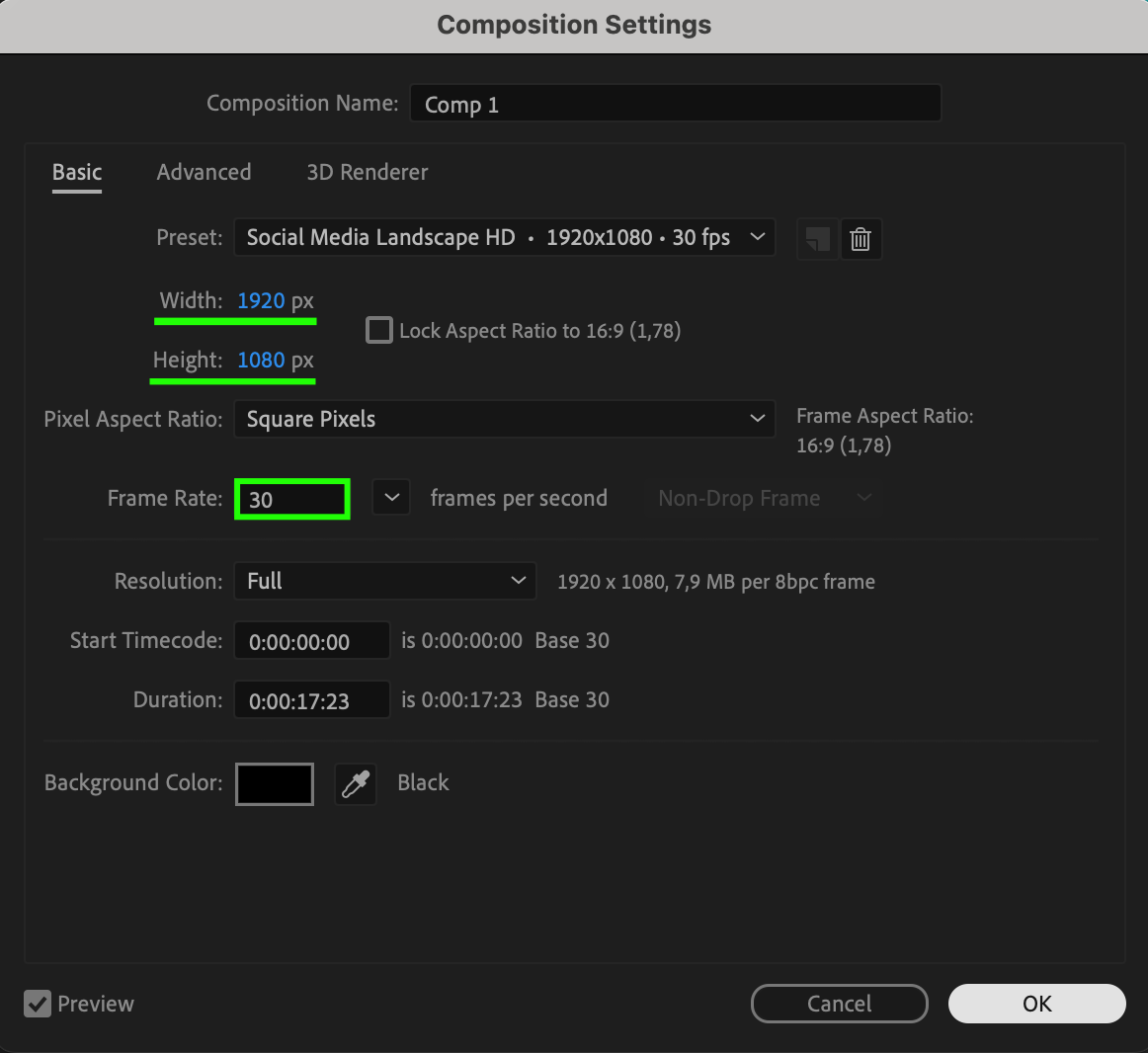Click the Duration timecode field

pos(311,700)
